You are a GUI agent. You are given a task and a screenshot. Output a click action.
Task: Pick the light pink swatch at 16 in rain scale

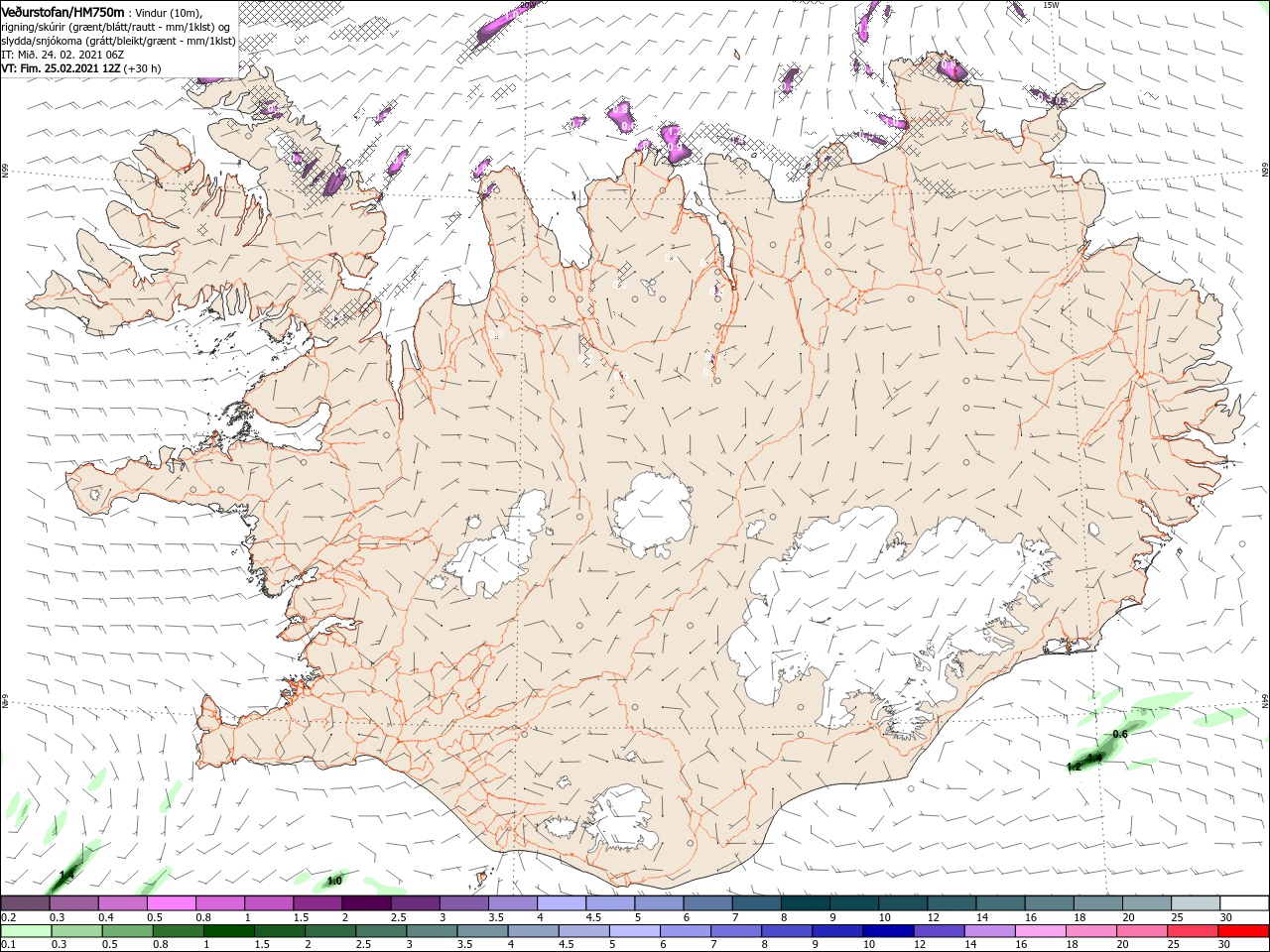(1041, 931)
